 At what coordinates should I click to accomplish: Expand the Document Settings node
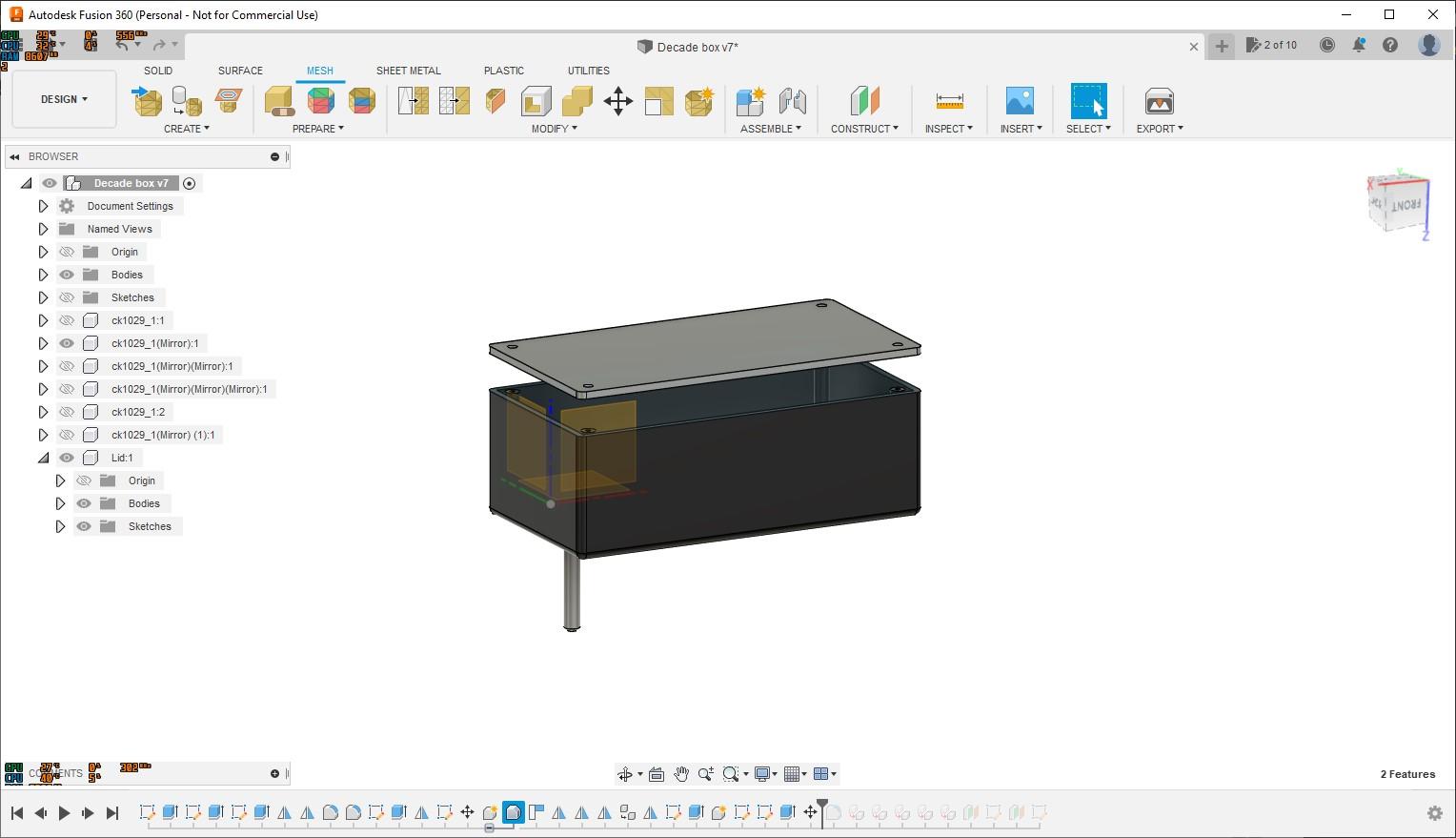[x=43, y=206]
